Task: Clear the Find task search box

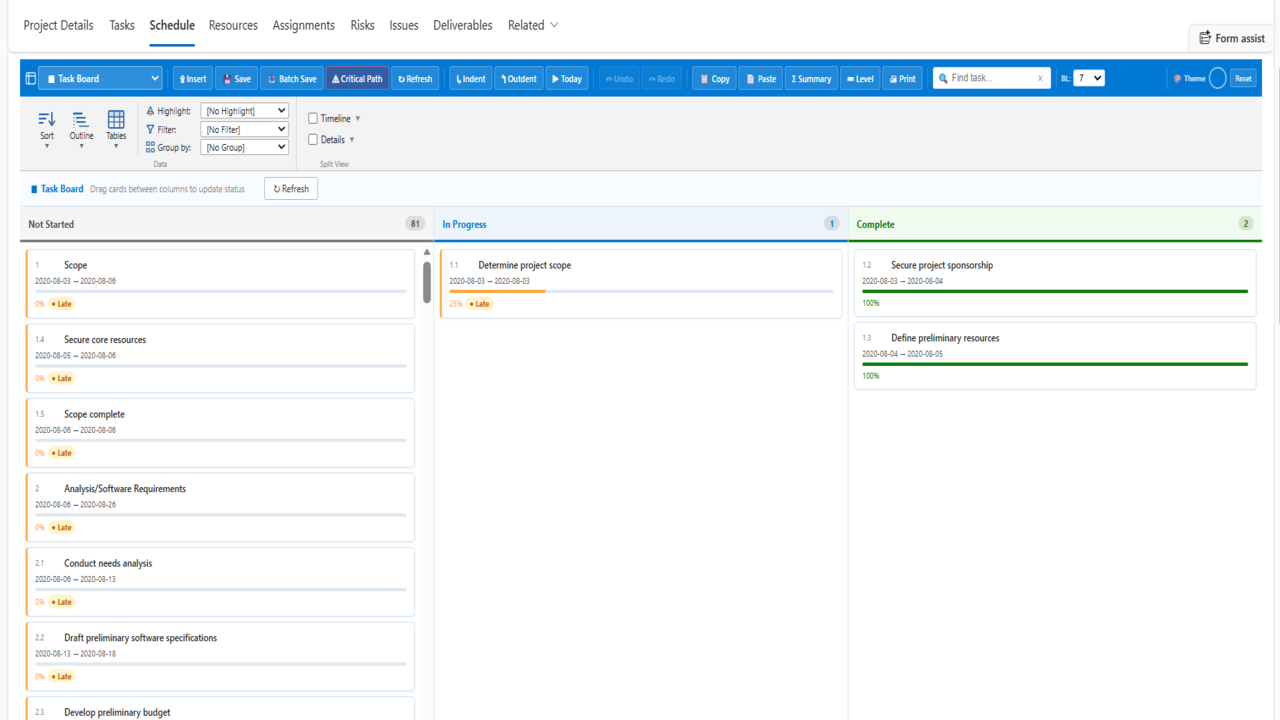Action: pyautogui.click(x=1040, y=78)
